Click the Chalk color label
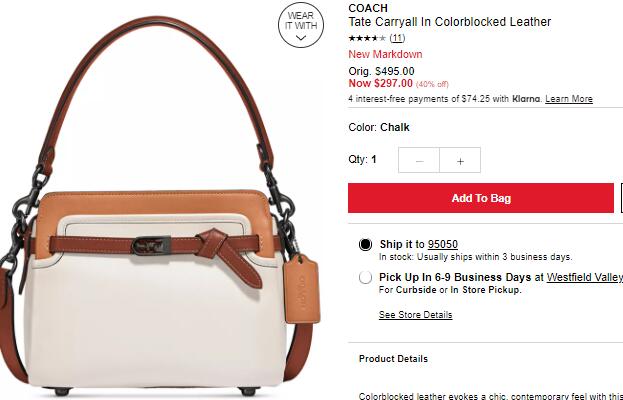Image resolution: width=623 pixels, height=400 pixels. pos(395,127)
